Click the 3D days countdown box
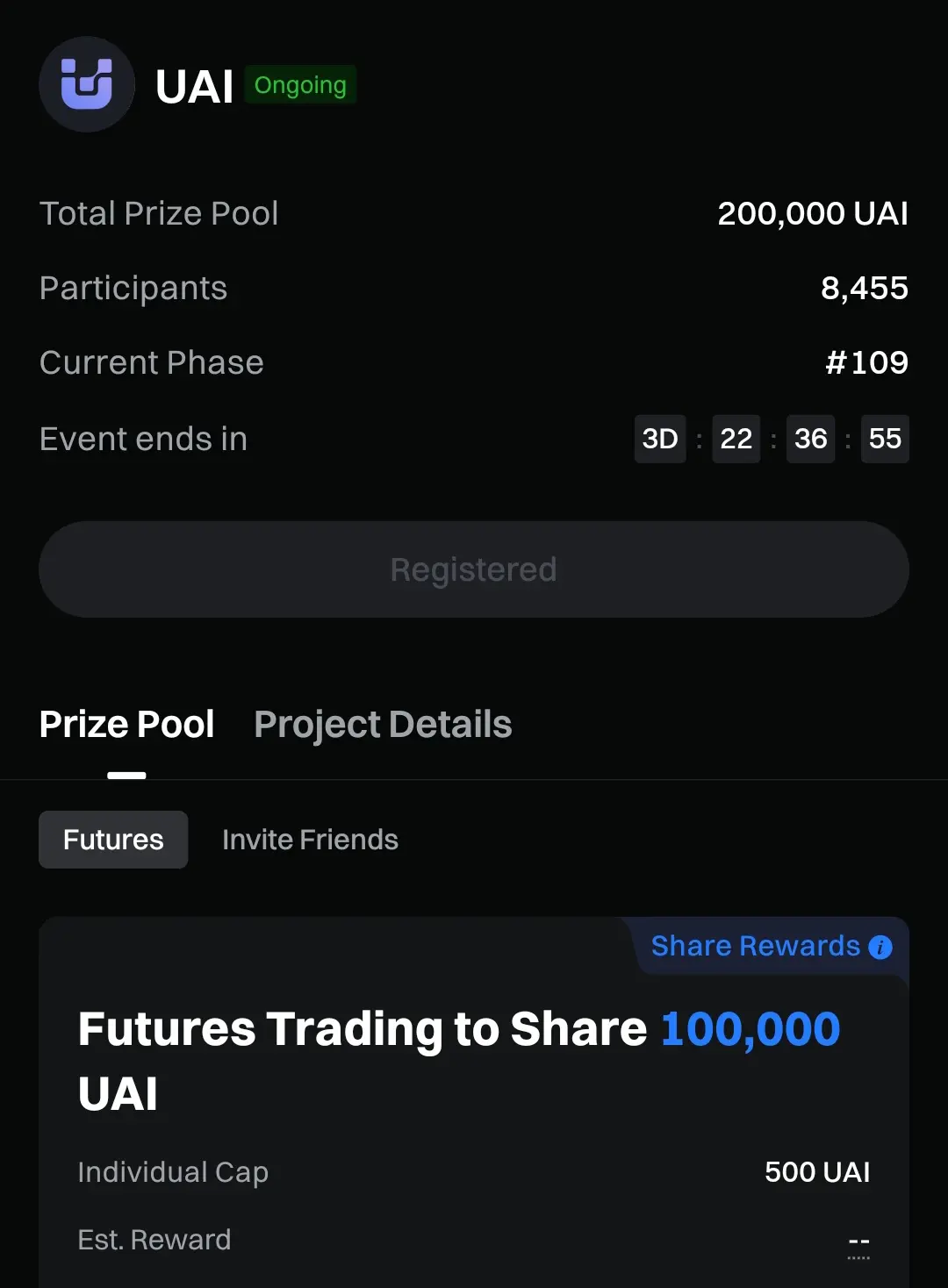 (x=660, y=439)
